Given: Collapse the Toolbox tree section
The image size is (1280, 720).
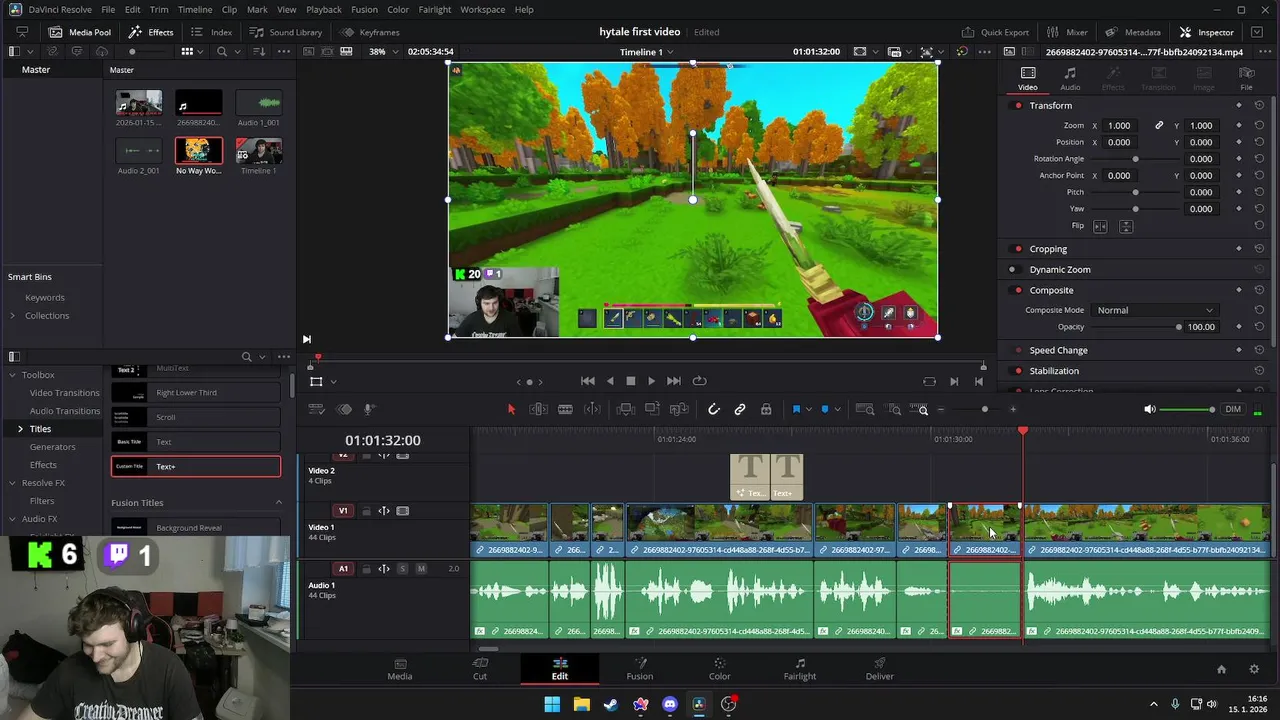Looking at the screenshot, I should click(x=12, y=375).
